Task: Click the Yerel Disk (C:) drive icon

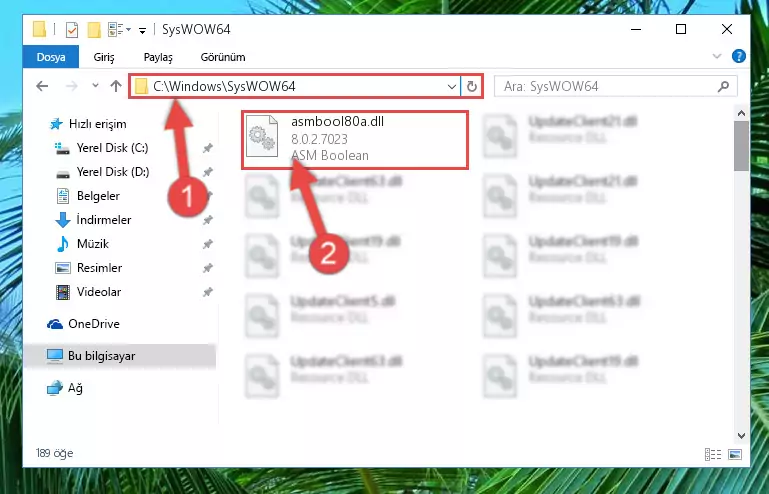Action: (x=62, y=148)
